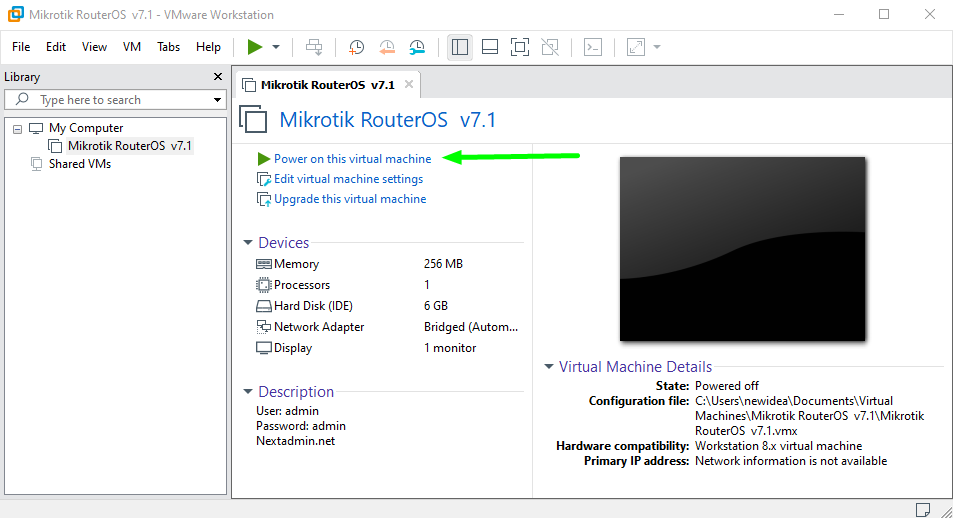
Task: Power on this virtual machine link
Action: click(x=352, y=159)
